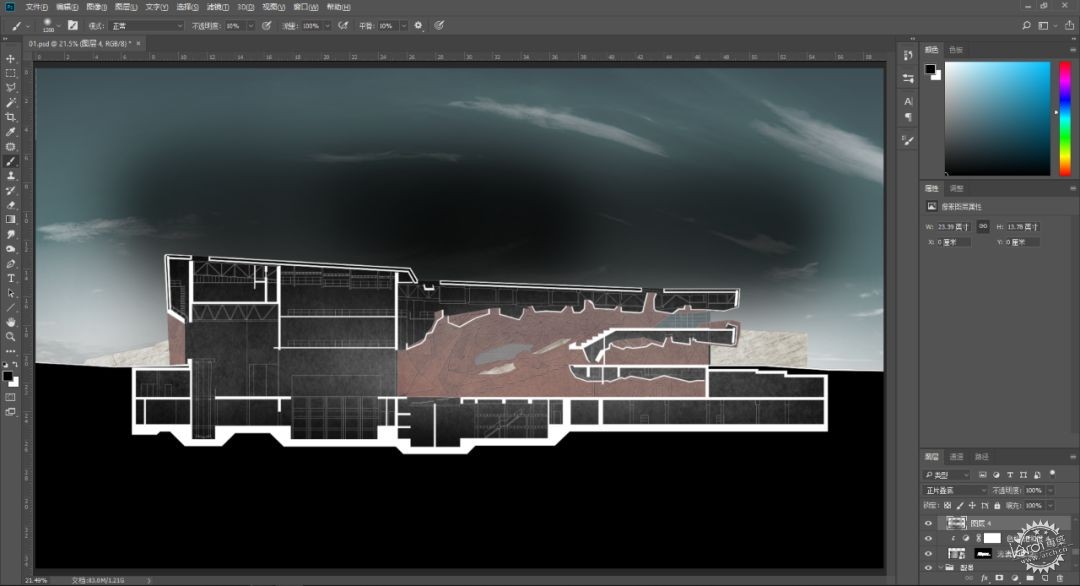This screenshot has height=586, width=1080.
Task: Select the Brush tool in toolbox
Action: coord(10,161)
